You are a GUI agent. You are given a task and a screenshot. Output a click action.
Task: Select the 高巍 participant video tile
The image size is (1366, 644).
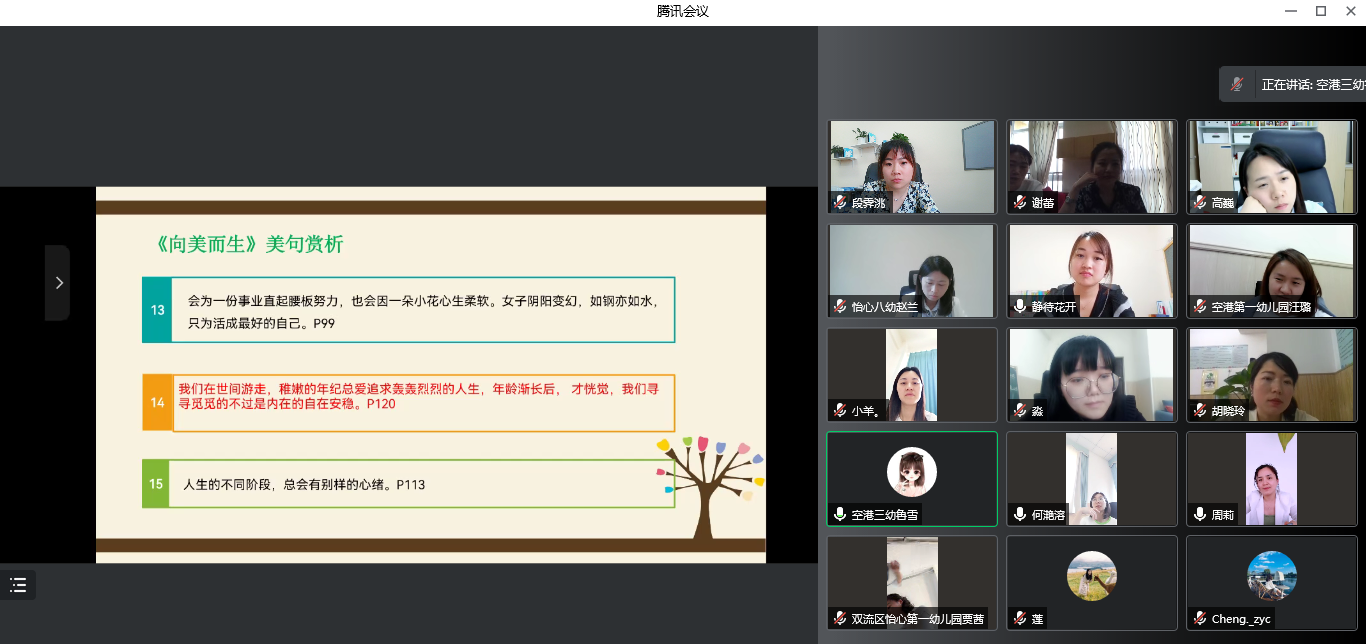(1271, 166)
